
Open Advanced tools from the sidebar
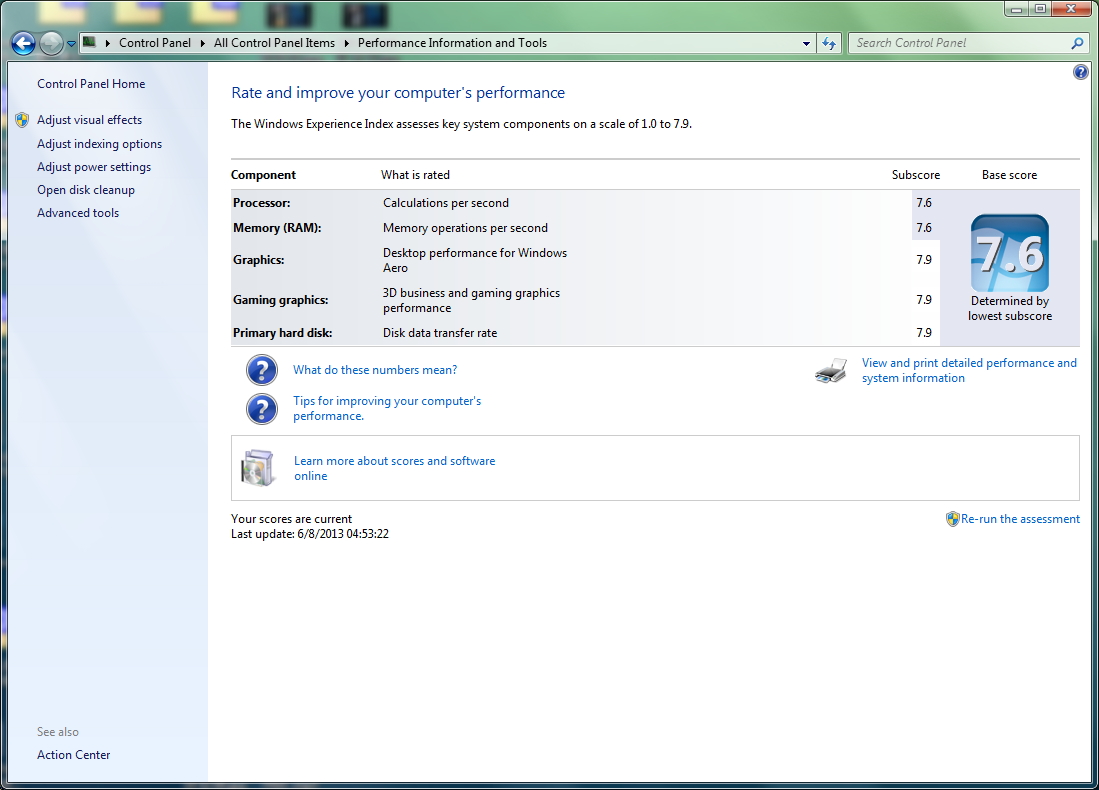[78, 213]
